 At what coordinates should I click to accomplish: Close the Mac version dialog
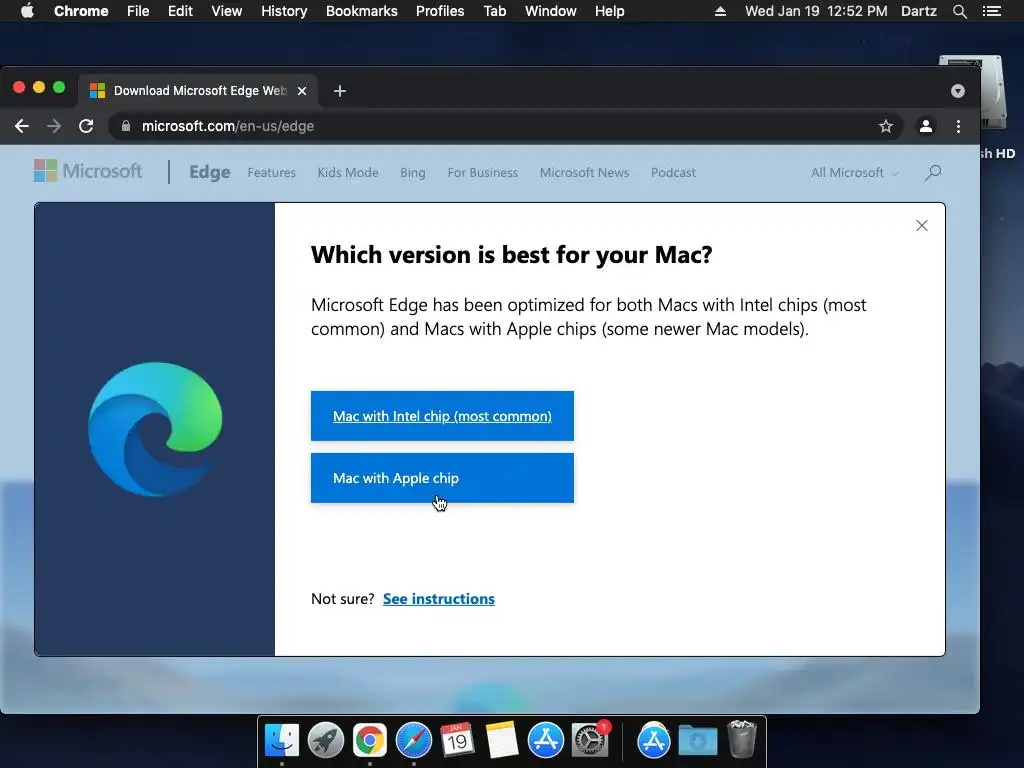[x=921, y=225]
